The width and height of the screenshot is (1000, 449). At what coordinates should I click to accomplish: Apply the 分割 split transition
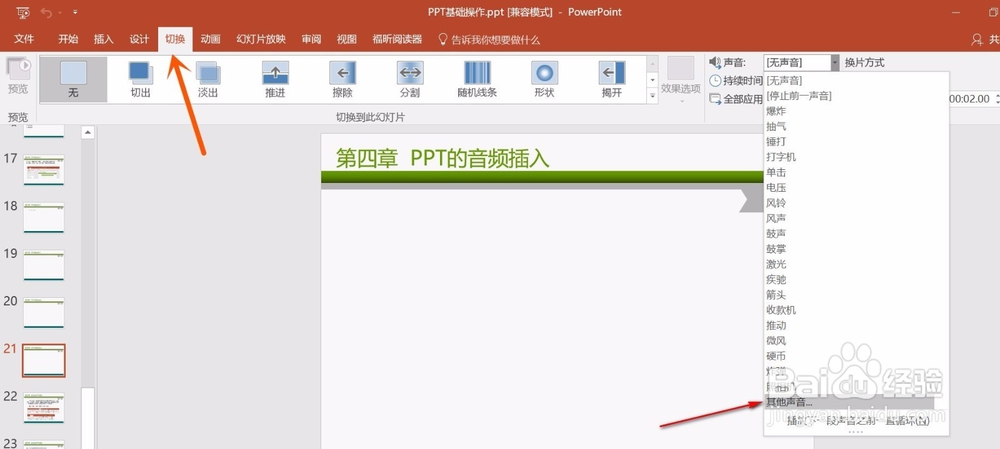[409, 79]
